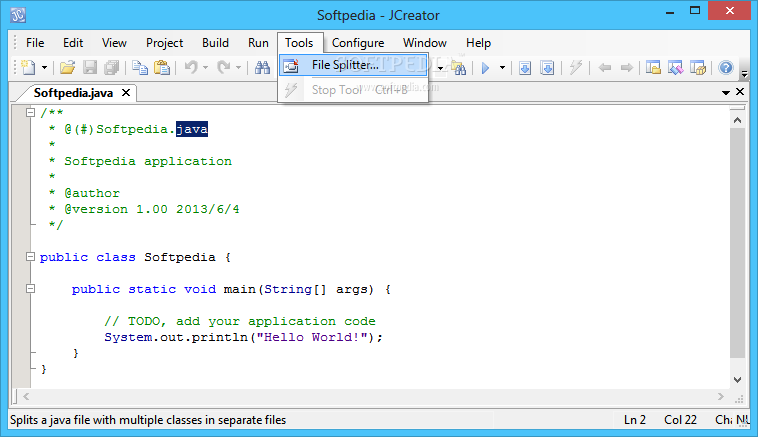
Task: Collapse the Javadoc comment block fold
Action: point(30,113)
